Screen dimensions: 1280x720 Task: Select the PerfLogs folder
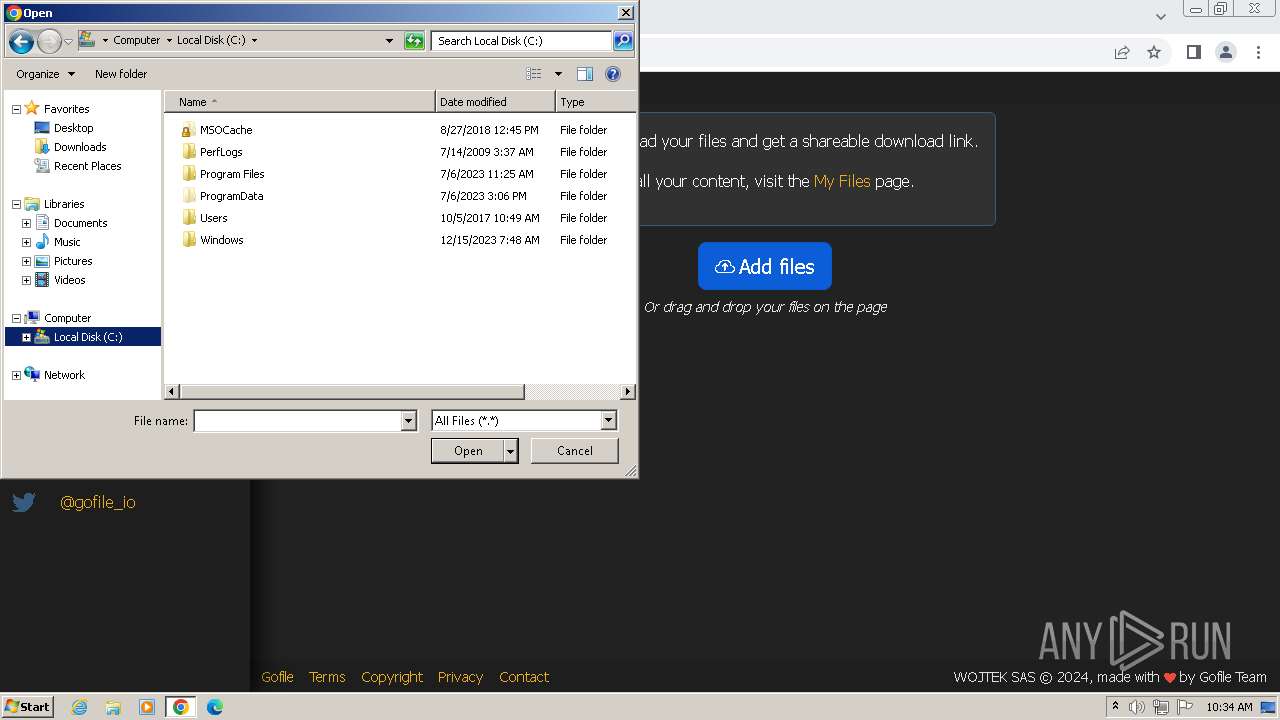click(x=221, y=152)
